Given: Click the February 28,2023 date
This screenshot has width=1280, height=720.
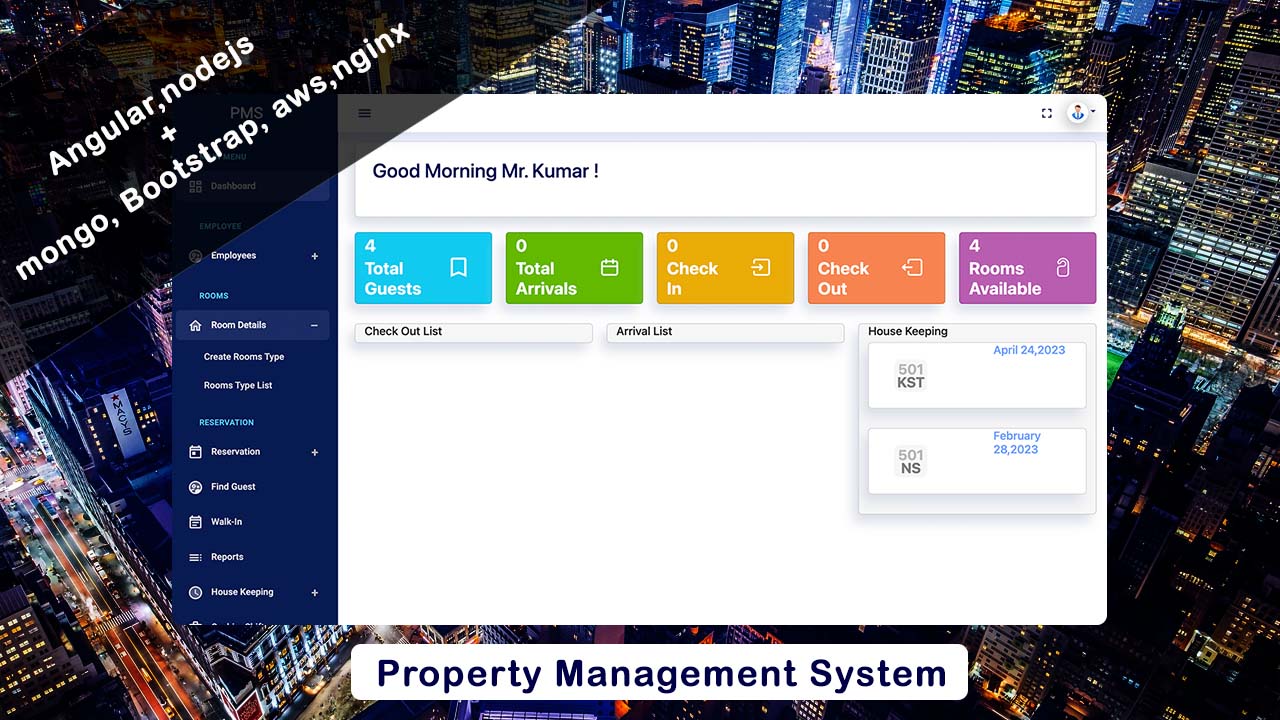Looking at the screenshot, I should tap(1017, 443).
